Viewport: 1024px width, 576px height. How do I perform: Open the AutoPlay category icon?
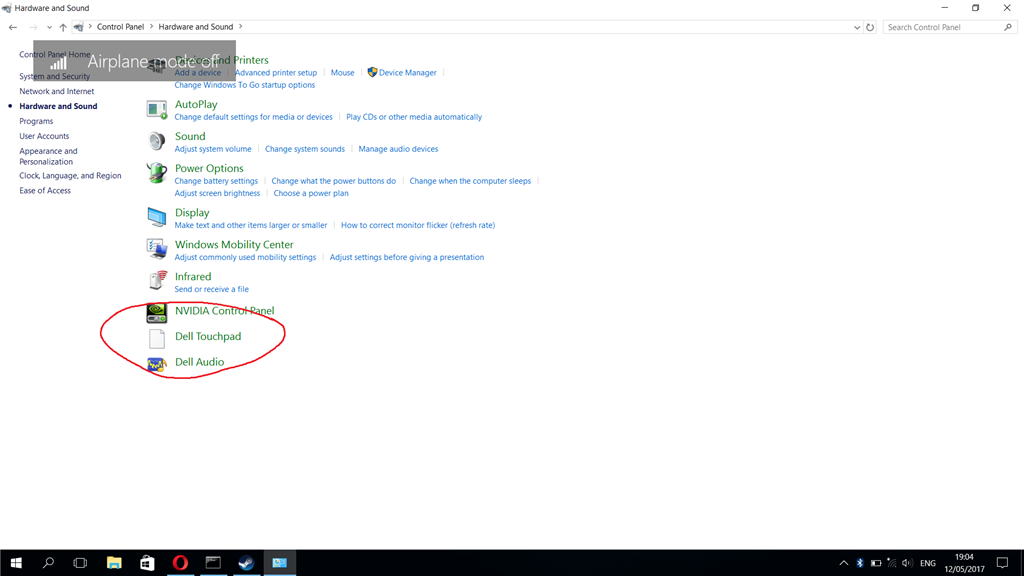click(x=157, y=109)
